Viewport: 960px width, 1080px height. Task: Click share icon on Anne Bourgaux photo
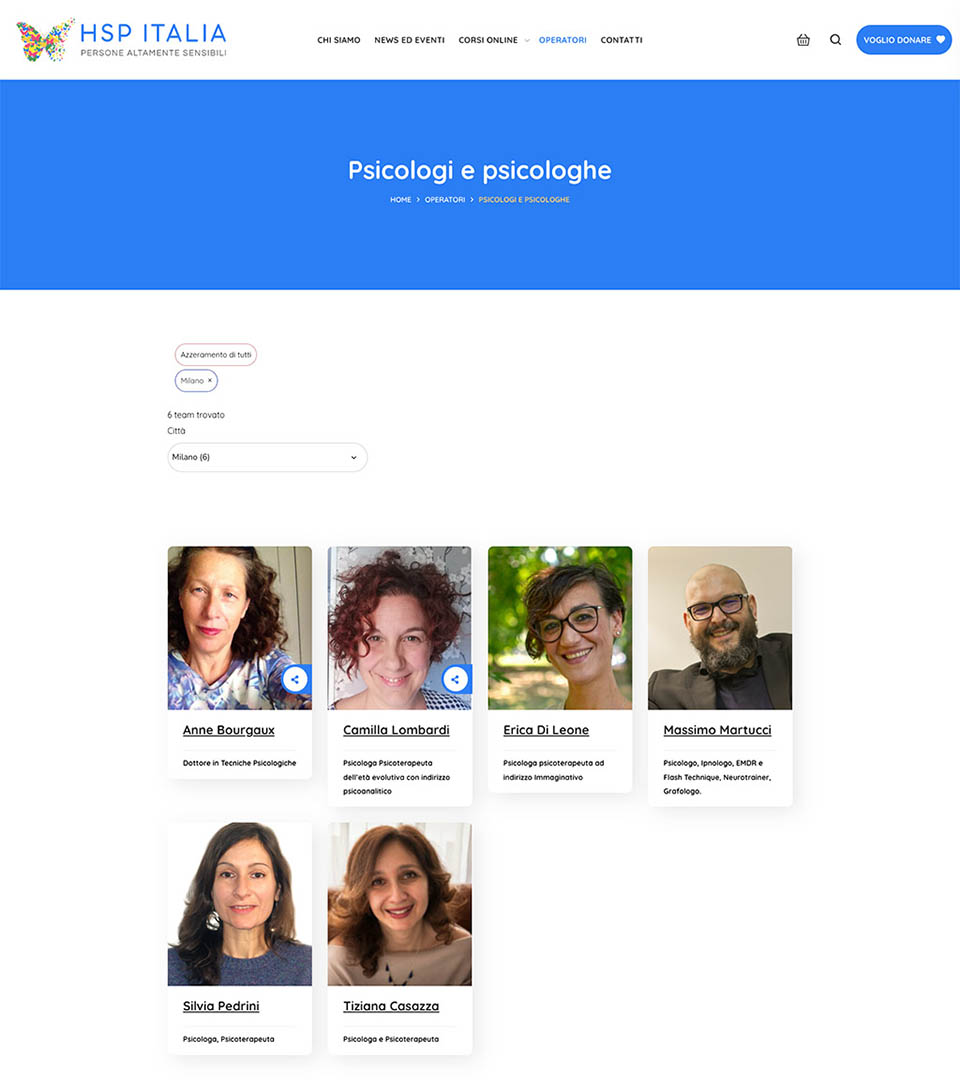pyautogui.click(x=295, y=679)
